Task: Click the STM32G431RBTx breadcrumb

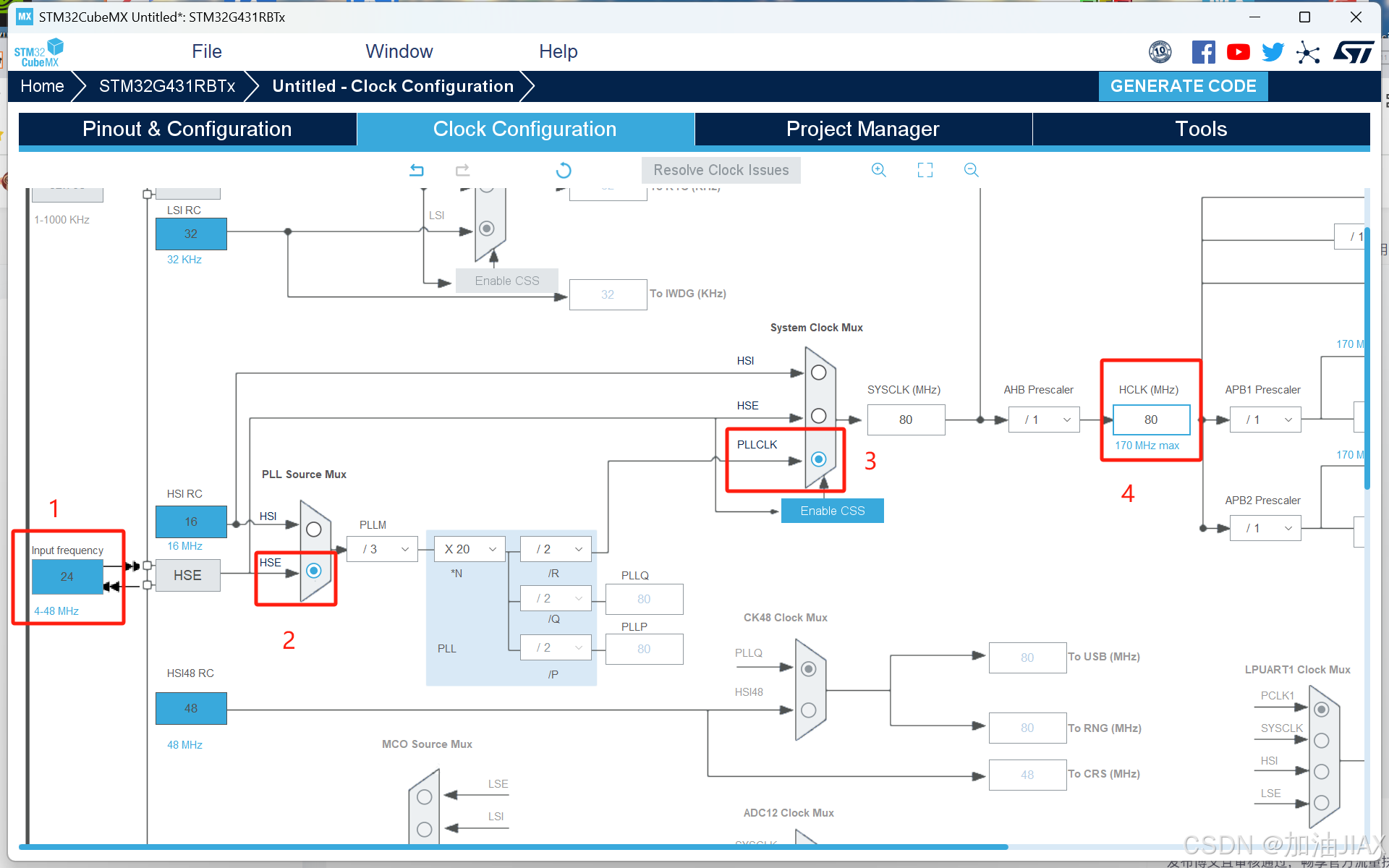Action: pos(167,86)
